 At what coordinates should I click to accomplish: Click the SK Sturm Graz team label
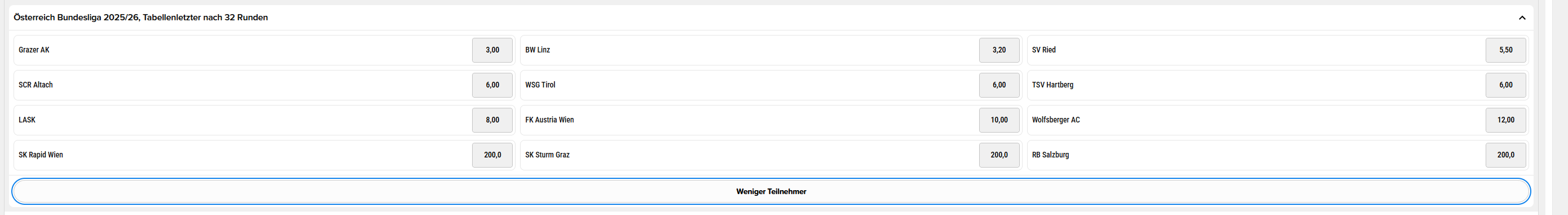tap(547, 155)
